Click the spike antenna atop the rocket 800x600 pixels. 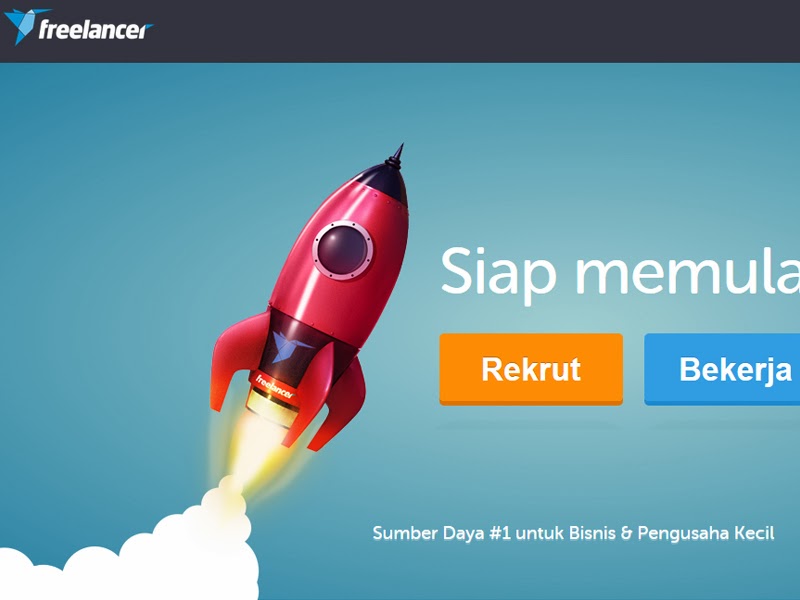click(397, 154)
